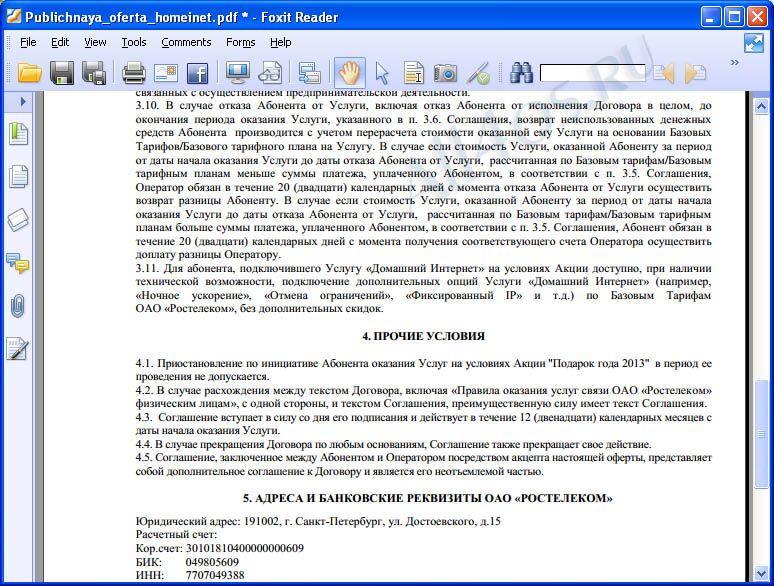Open the Edit menu
The image size is (774, 586).
pos(60,42)
